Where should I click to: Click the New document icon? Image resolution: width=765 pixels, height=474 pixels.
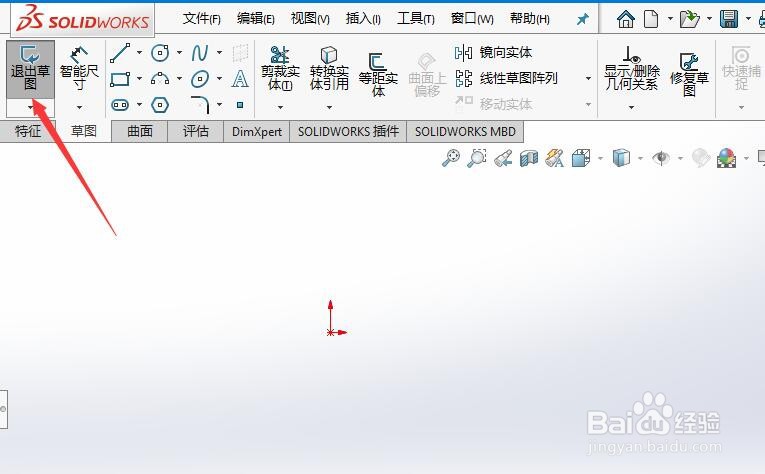pyautogui.click(x=651, y=19)
